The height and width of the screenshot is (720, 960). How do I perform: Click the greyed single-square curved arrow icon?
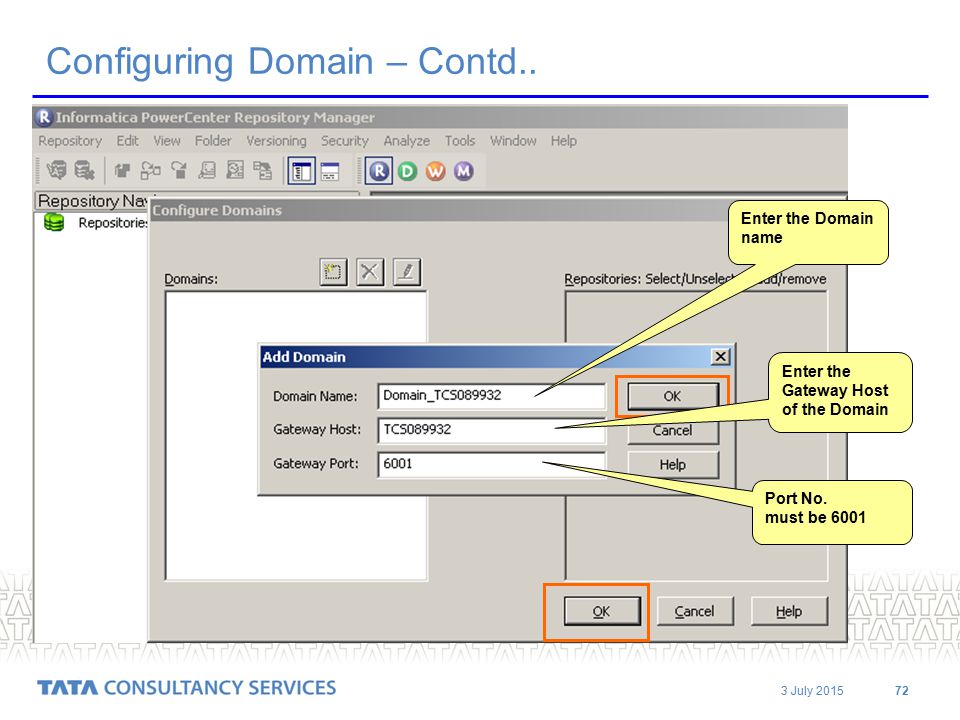(x=179, y=170)
